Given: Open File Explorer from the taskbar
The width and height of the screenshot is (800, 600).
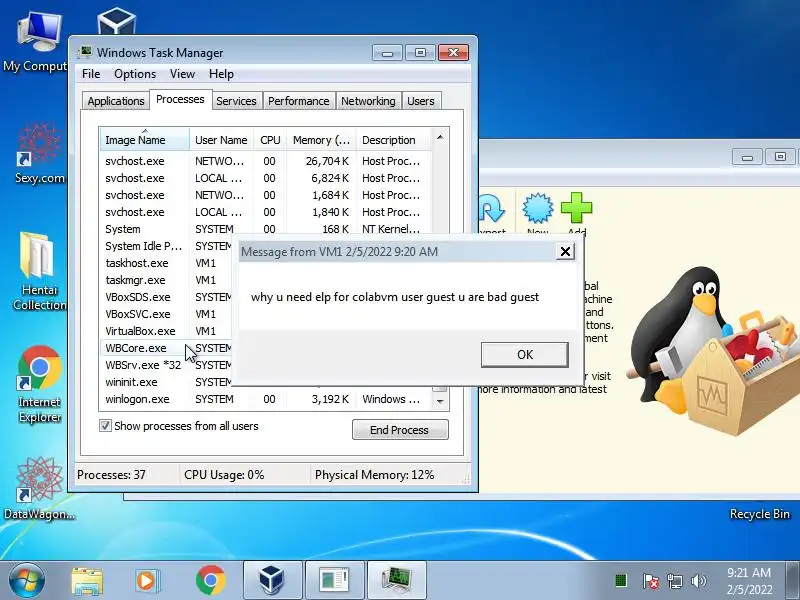Looking at the screenshot, I should point(87,581).
